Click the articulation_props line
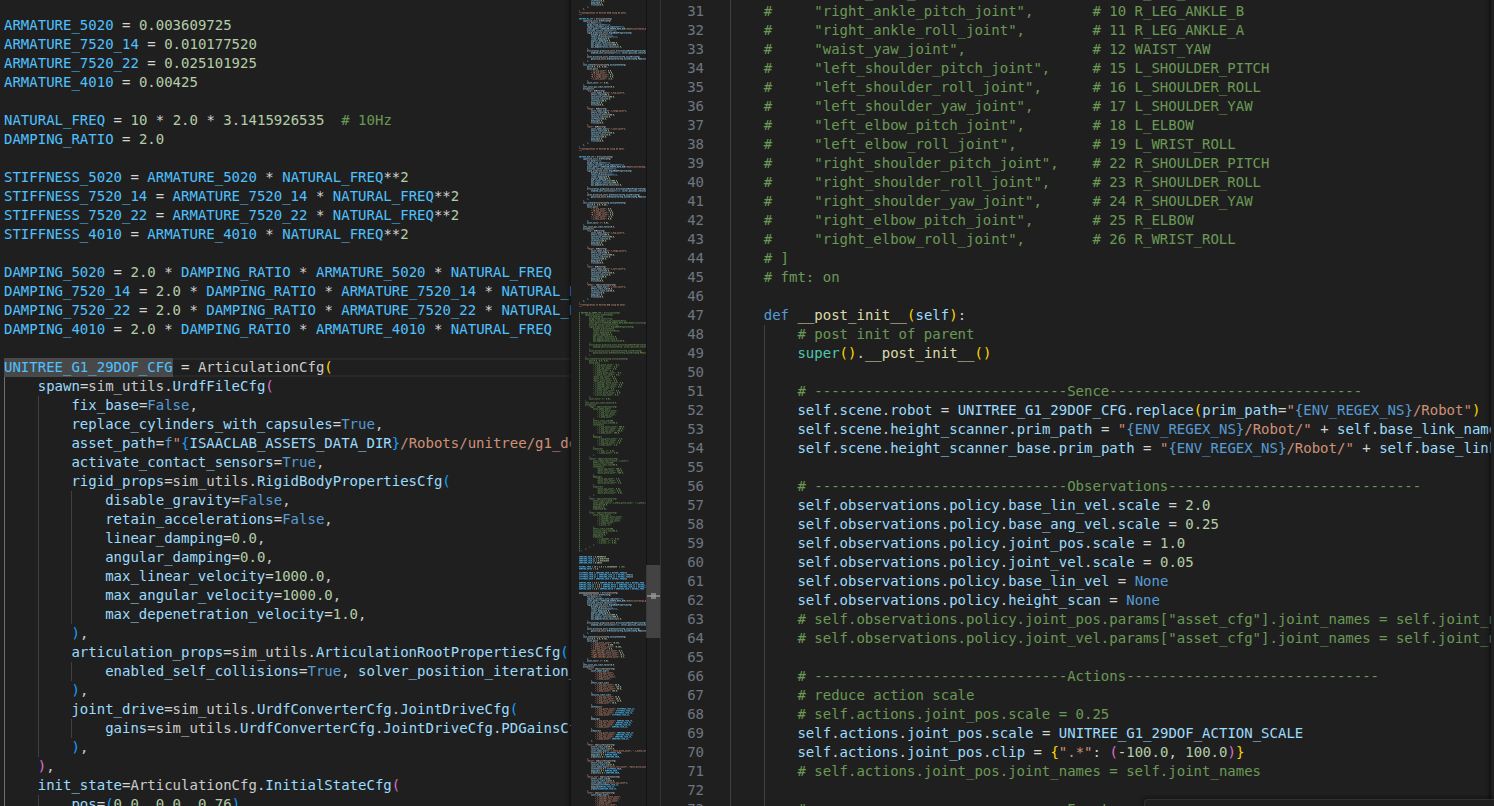This screenshot has width=1494, height=806. click(x=320, y=652)
